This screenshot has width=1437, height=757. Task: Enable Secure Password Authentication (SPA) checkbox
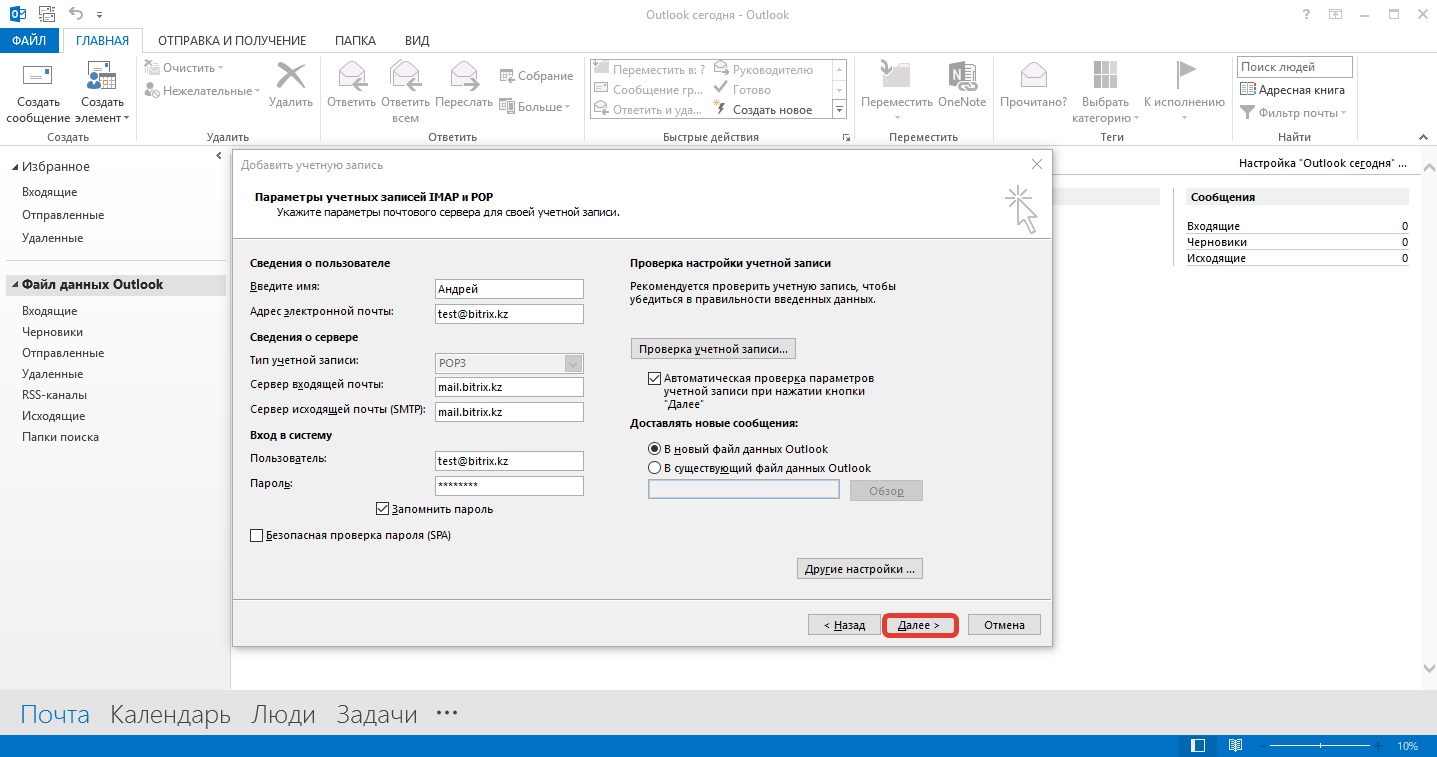coord(256,536)
